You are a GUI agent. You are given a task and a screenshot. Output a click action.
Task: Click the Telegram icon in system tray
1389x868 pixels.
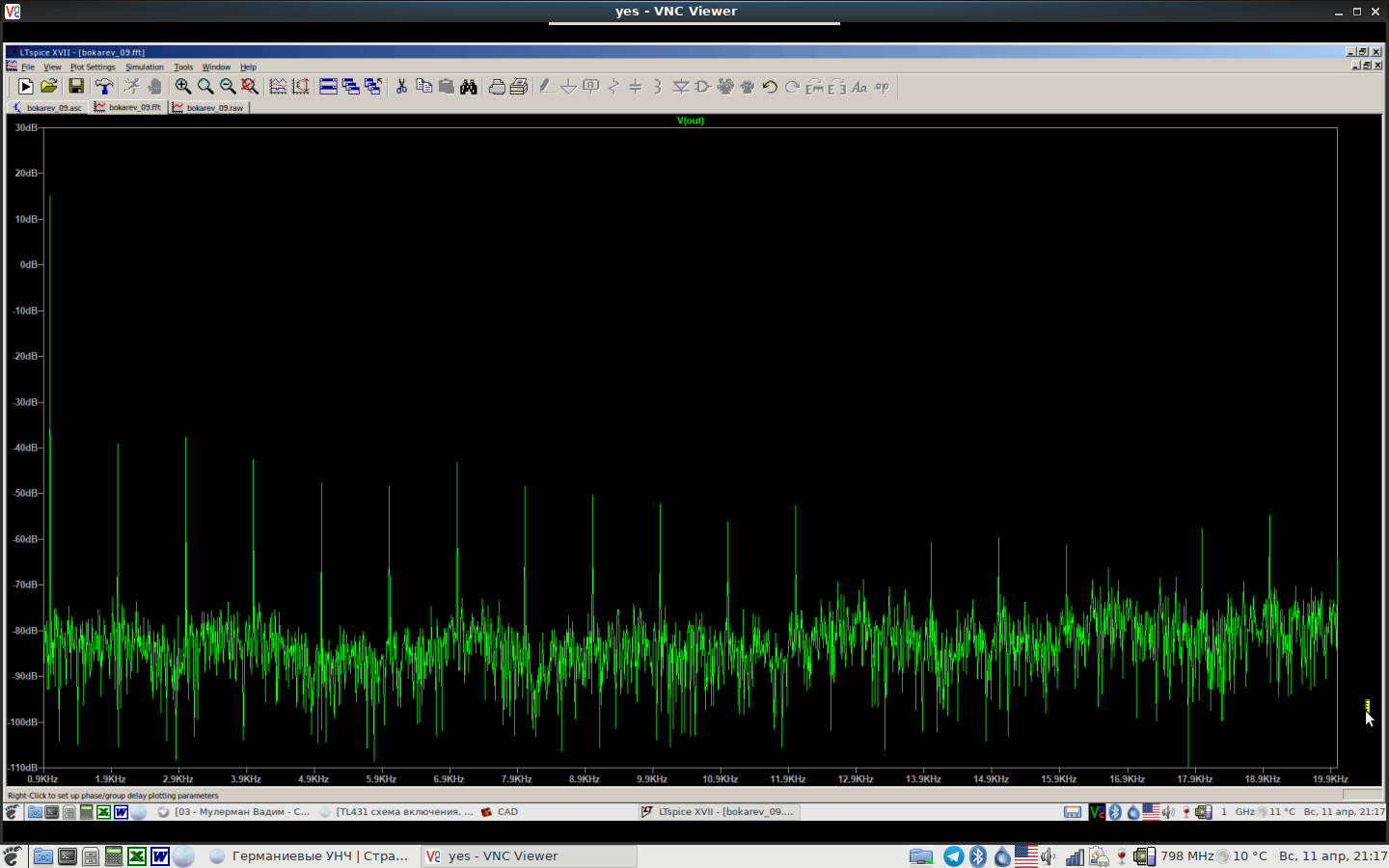click(953, 856)
